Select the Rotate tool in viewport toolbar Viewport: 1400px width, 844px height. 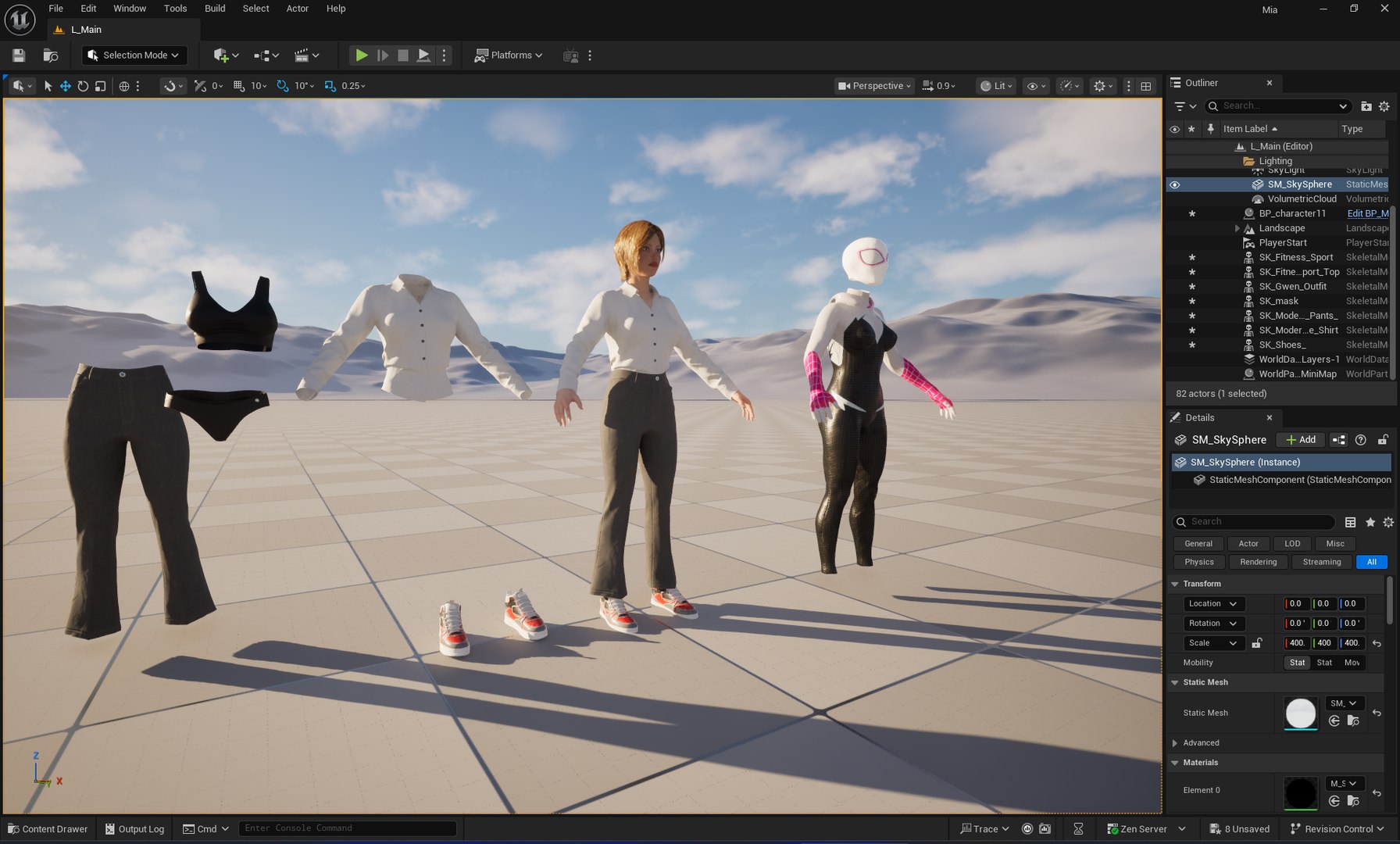pos(83,86)
